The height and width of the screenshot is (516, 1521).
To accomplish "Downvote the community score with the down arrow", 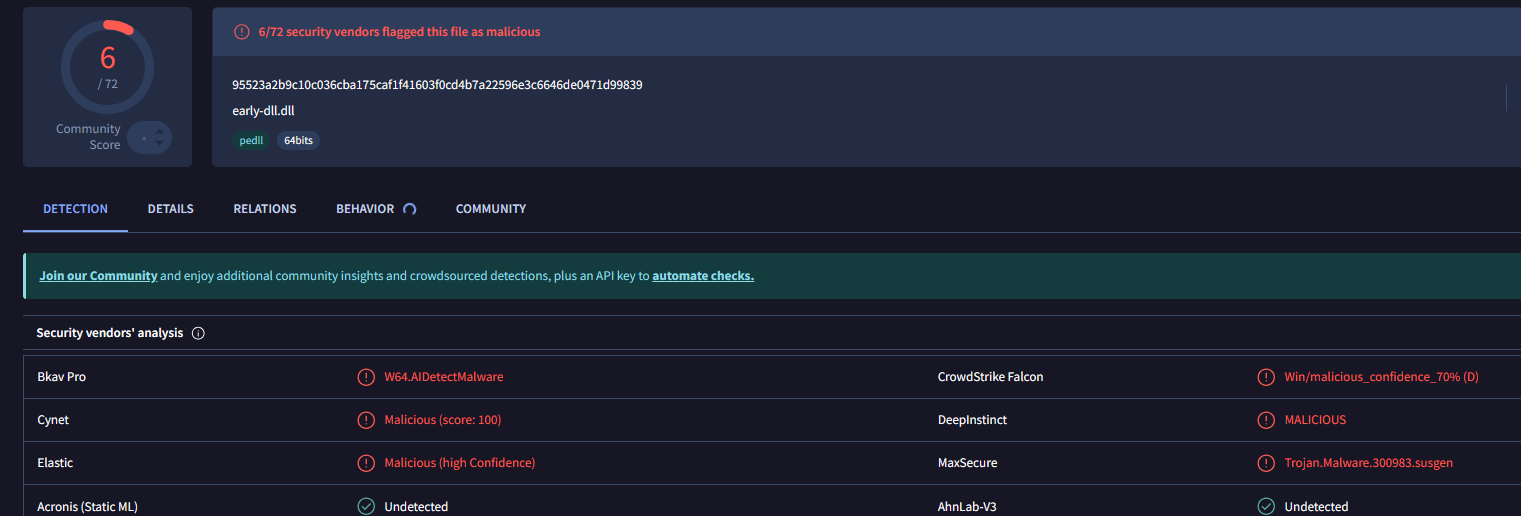I will 159,145.
